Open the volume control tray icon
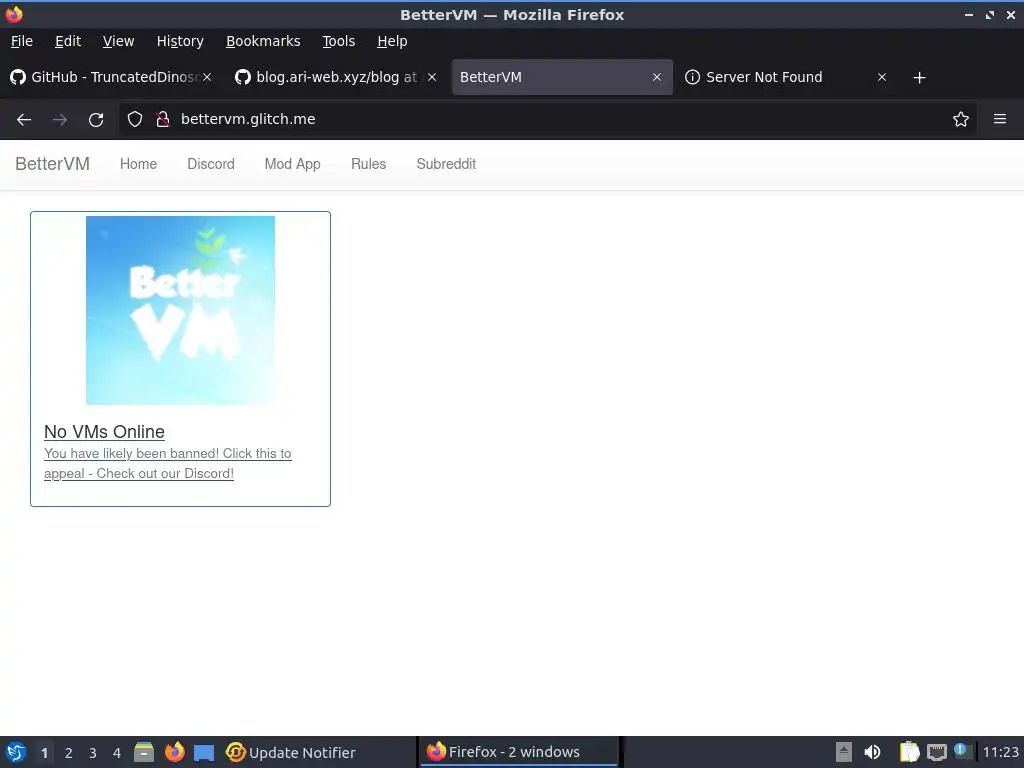The width and height of the screenshot is (1024, 768). pos(872,752)
